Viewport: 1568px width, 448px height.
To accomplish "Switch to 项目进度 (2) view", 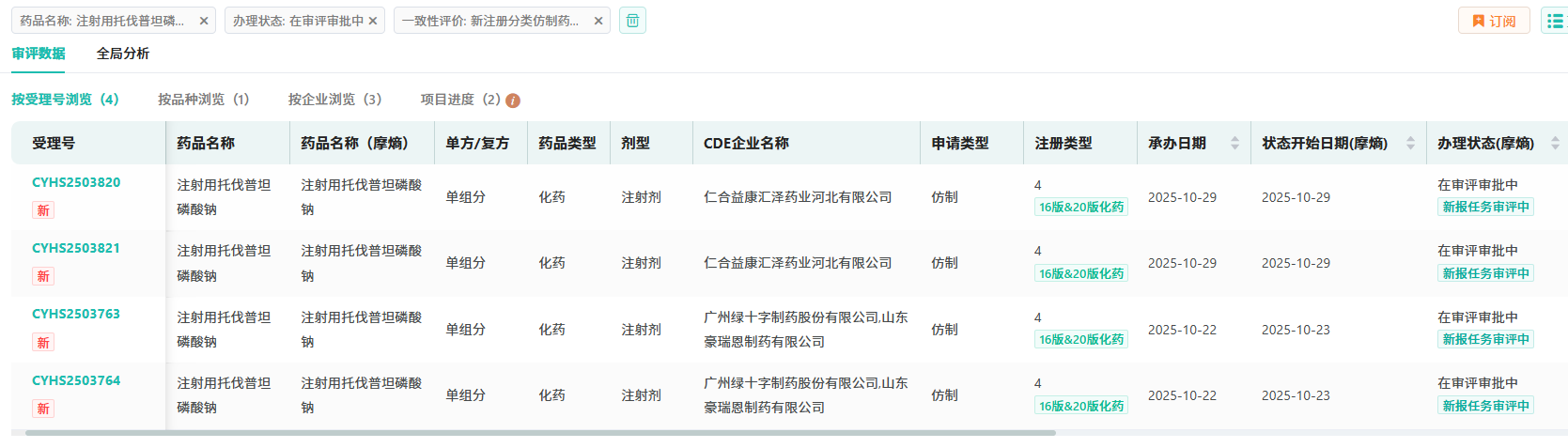I will pyautogui.click(x=460, y=100).
